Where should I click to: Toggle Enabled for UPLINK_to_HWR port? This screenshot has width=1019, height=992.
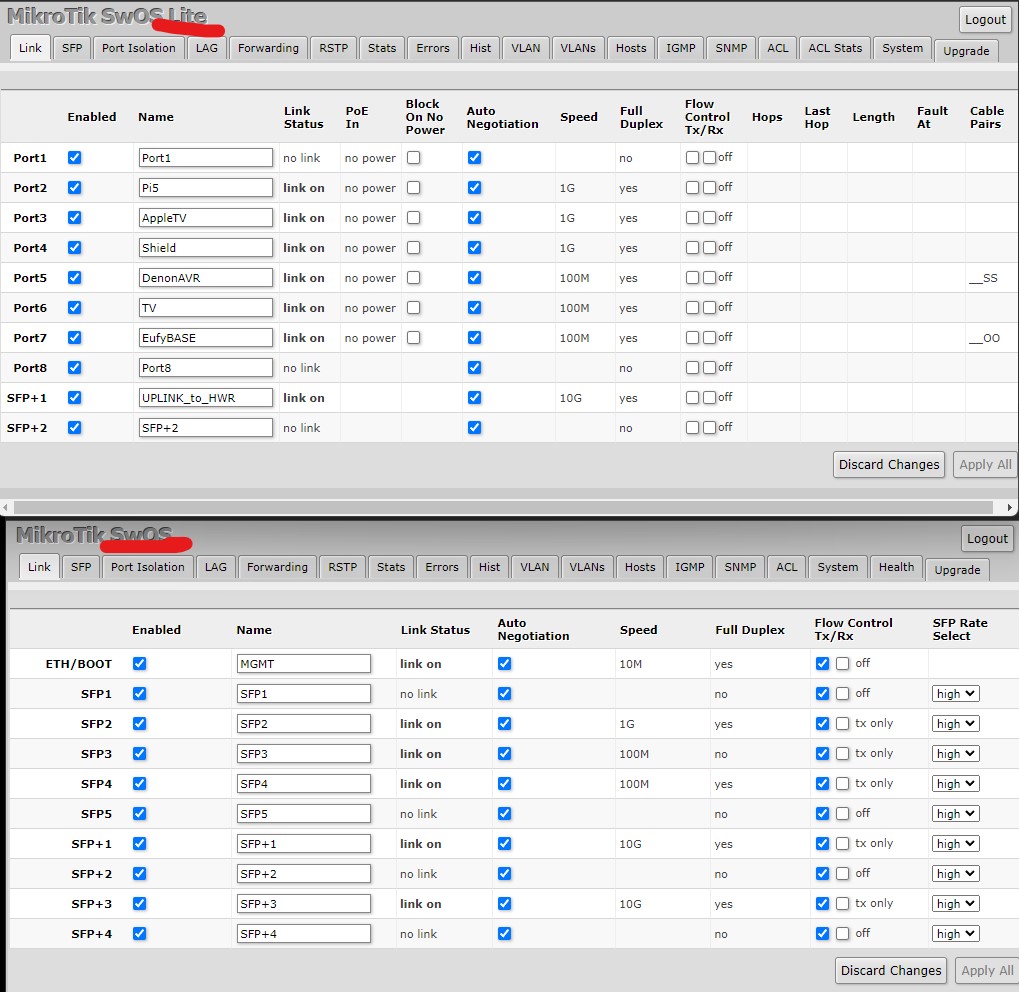click(x=75, y=397)
